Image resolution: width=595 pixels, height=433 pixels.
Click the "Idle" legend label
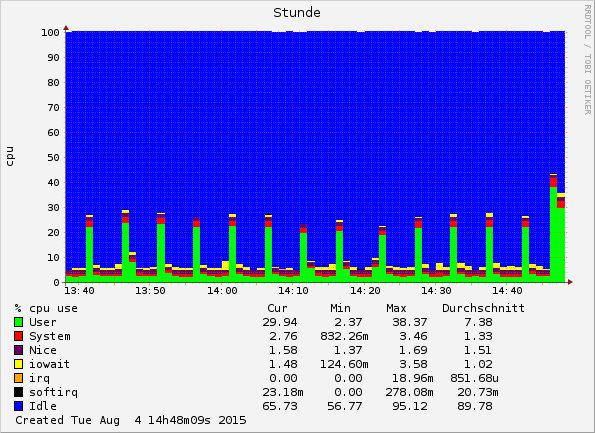[x=43, y=406]
